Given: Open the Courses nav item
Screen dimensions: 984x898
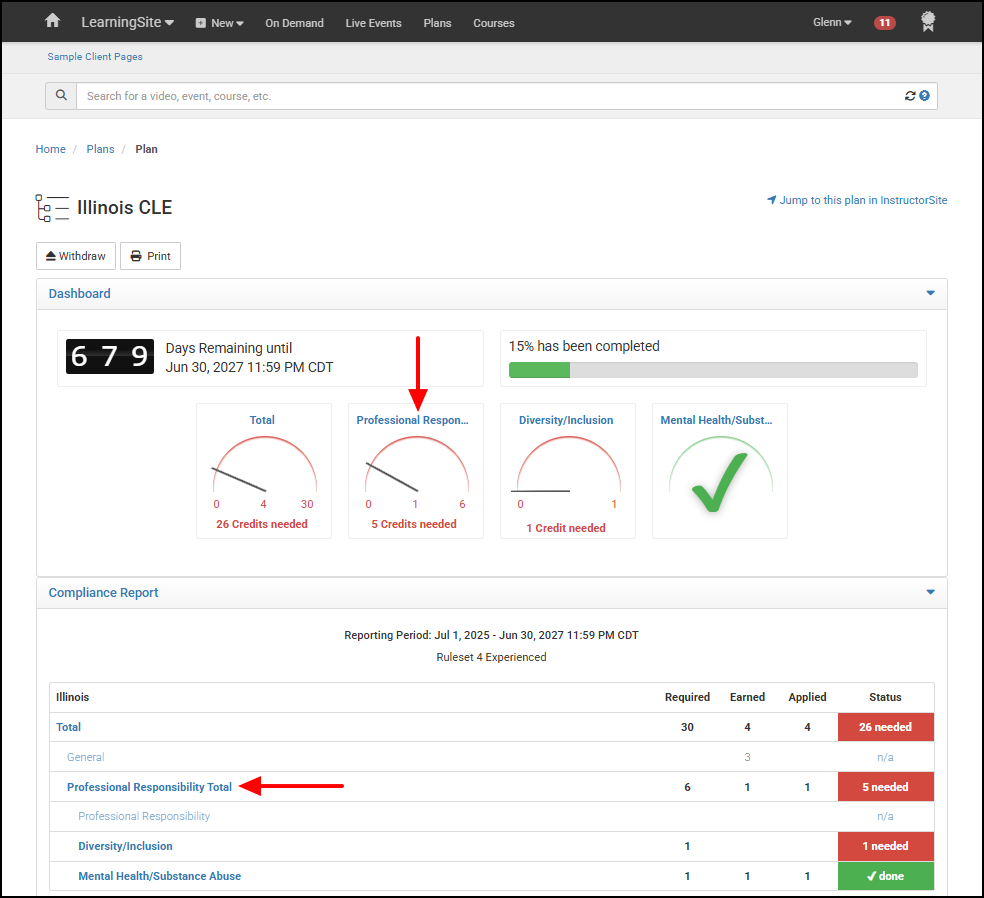Looking at the screenshot, I should [494, 23].
